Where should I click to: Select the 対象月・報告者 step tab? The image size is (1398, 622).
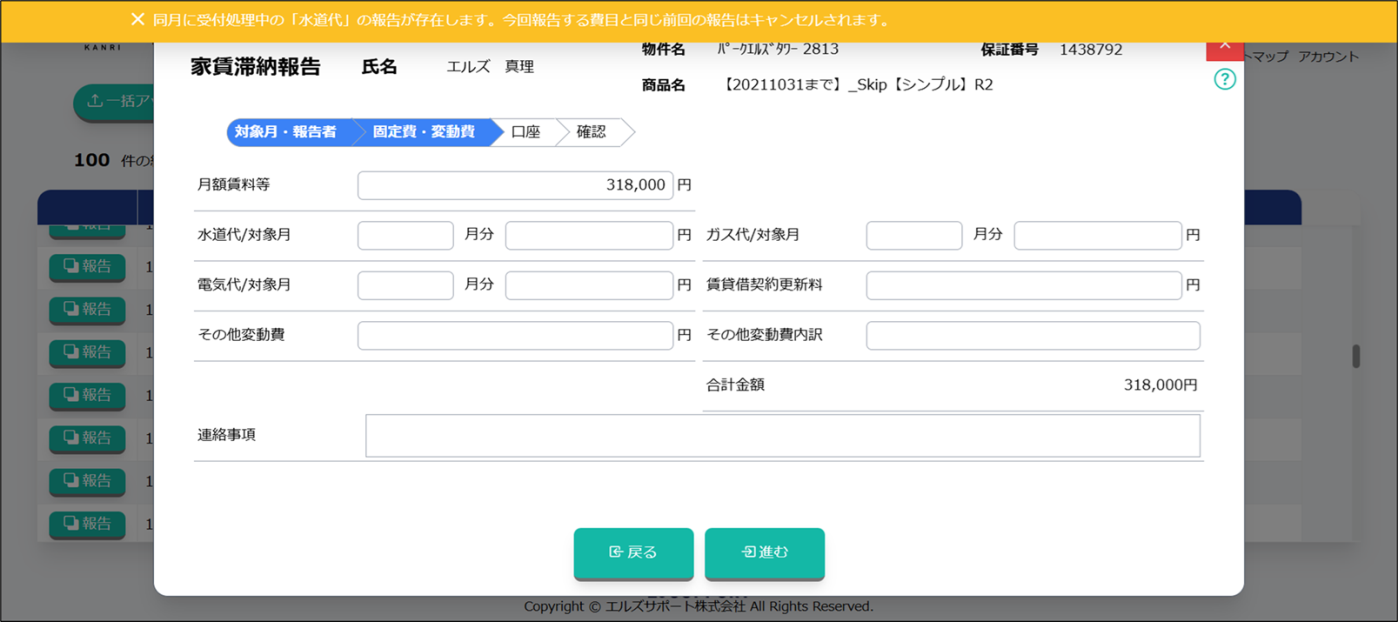point(286,132)
